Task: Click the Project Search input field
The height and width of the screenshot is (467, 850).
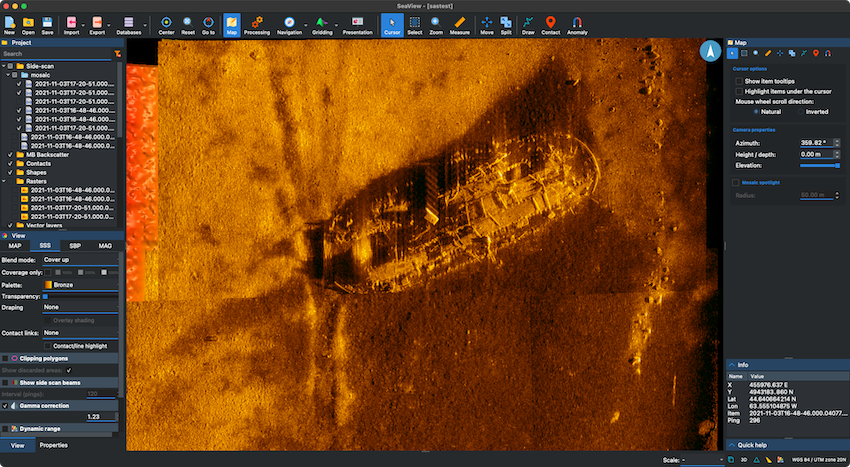Action: pos(56,54)
